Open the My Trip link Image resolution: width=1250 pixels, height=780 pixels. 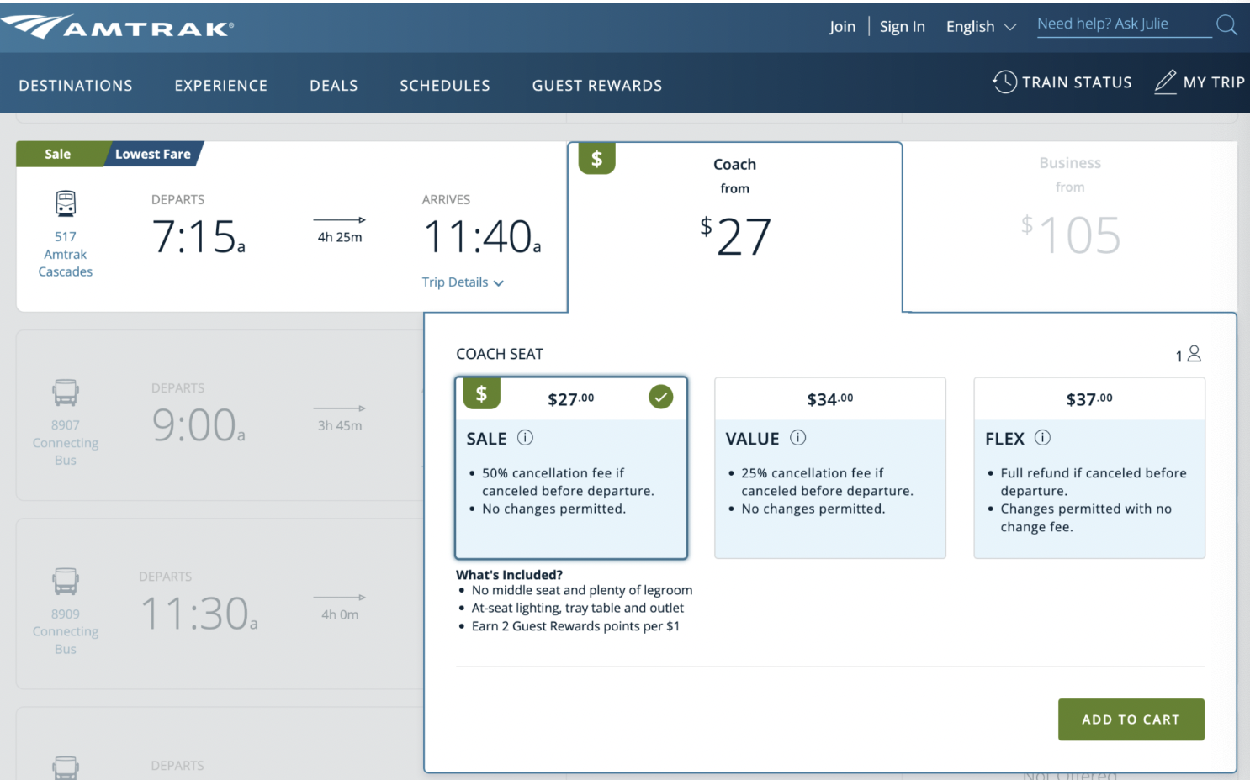[x=1200, y=82]
